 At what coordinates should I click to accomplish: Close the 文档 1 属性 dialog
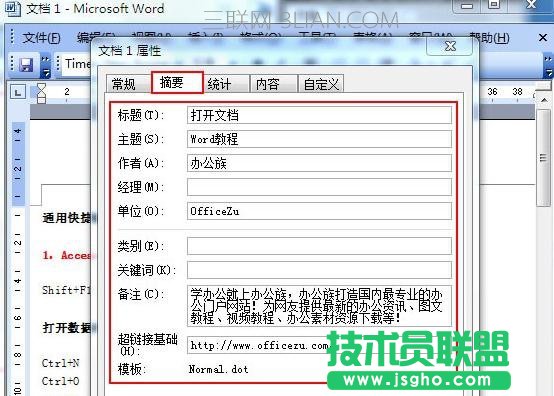[x=449, y=46]
